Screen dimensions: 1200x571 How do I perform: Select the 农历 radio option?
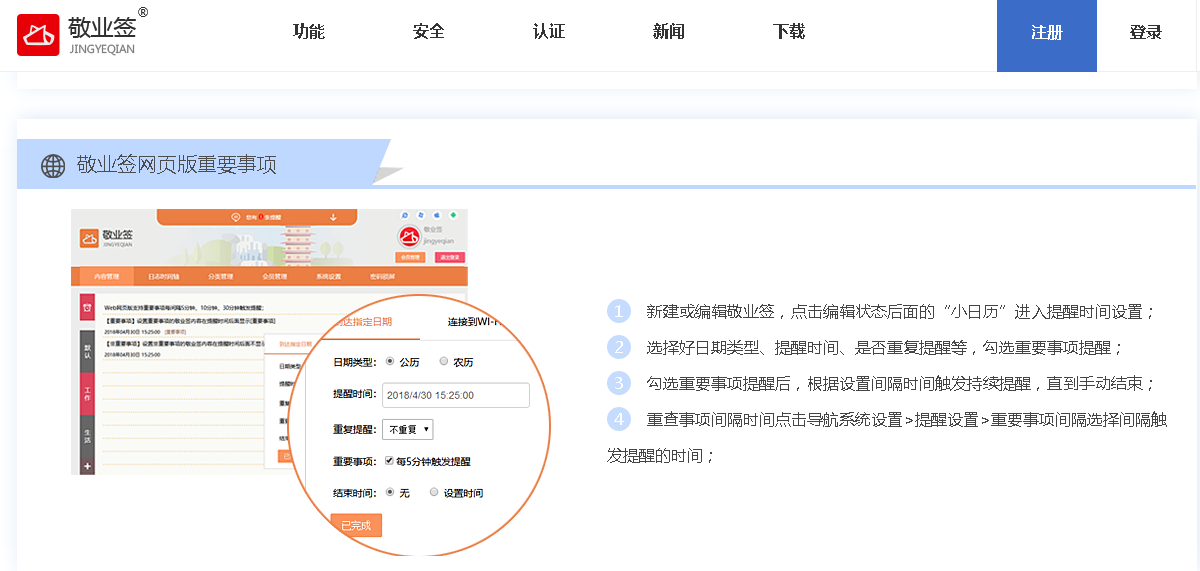pos(444,361)
